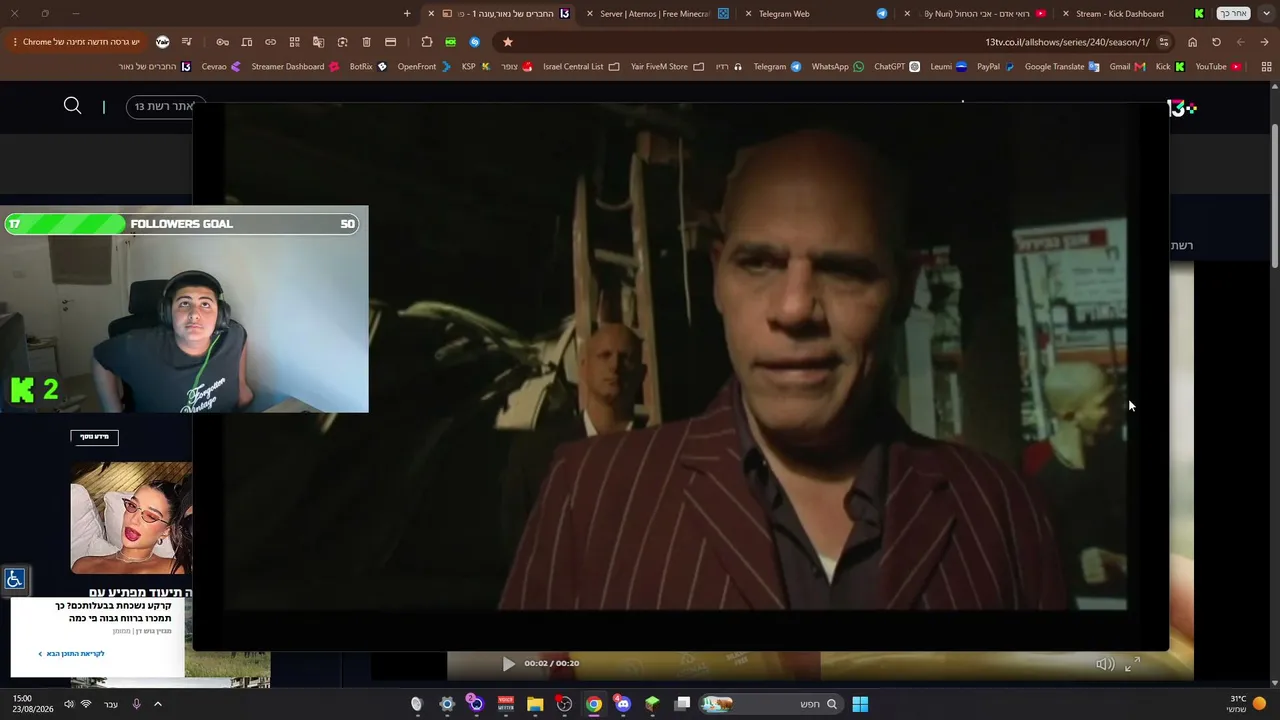Open the taskbar volume control
This screenshot has height=720, width=1280.
[68, 704]
